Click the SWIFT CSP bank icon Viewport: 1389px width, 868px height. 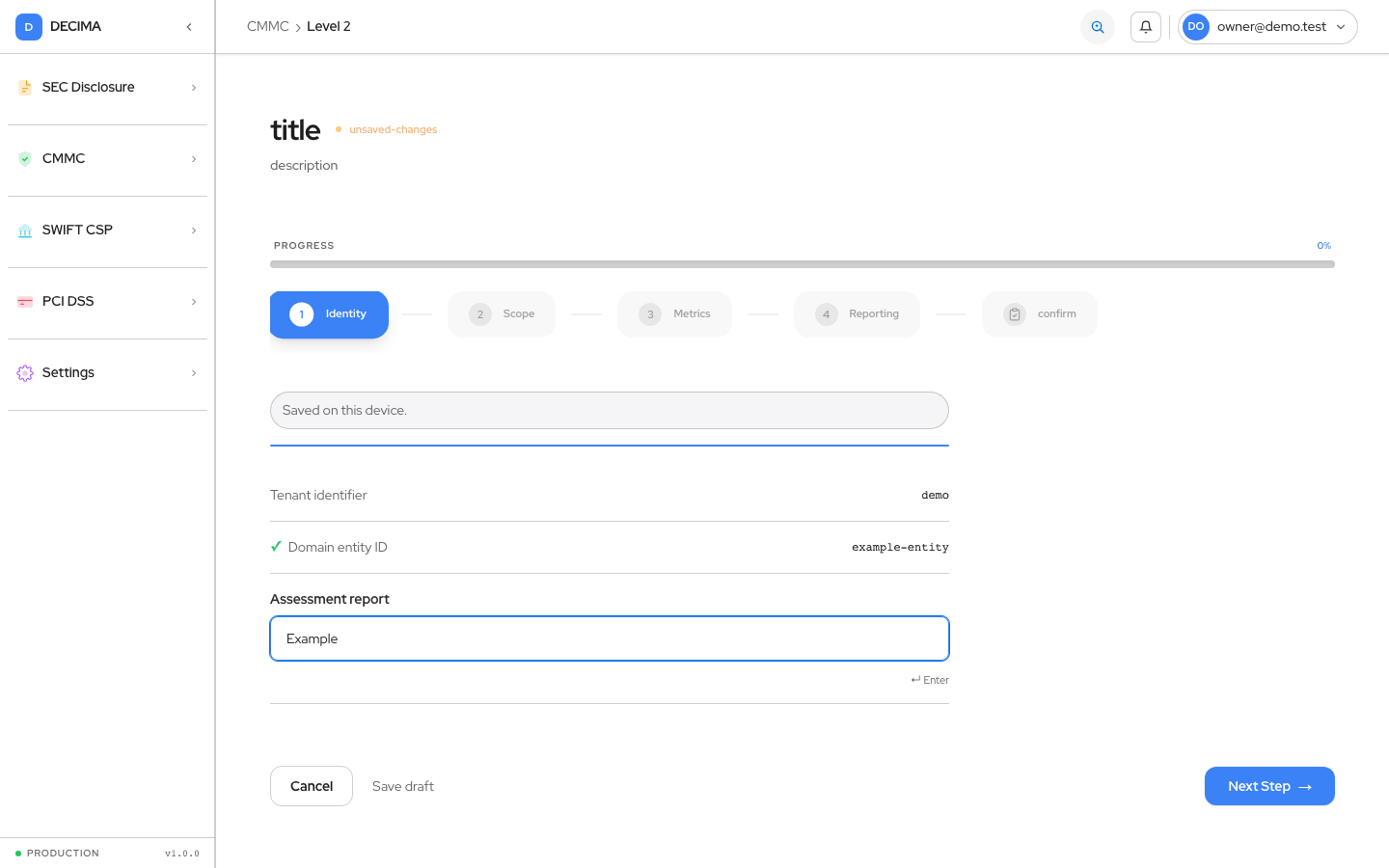click(25, 231)
